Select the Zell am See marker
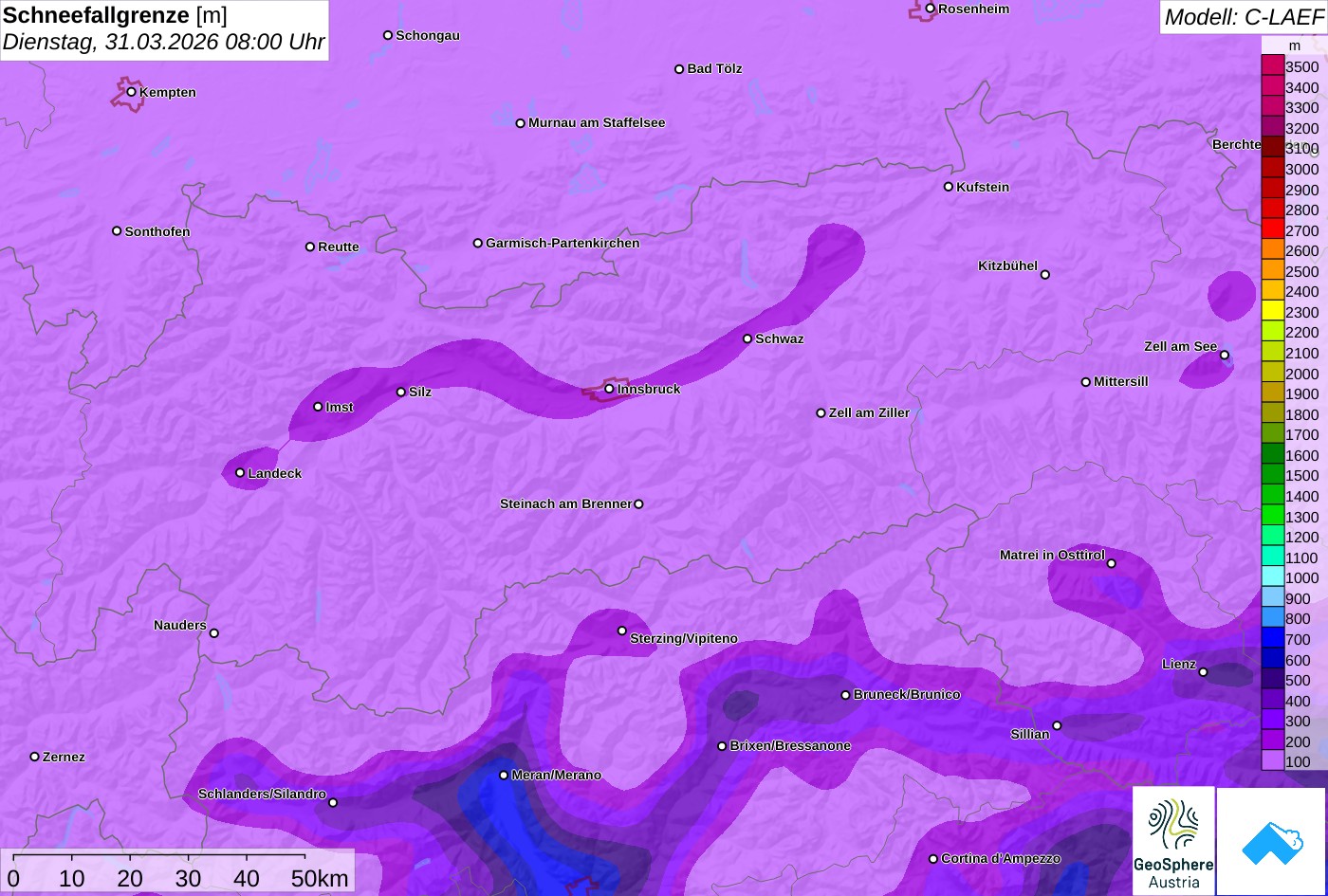Screen dimensions: 1328x896 pyautogui.click(x=1224, y=355)
